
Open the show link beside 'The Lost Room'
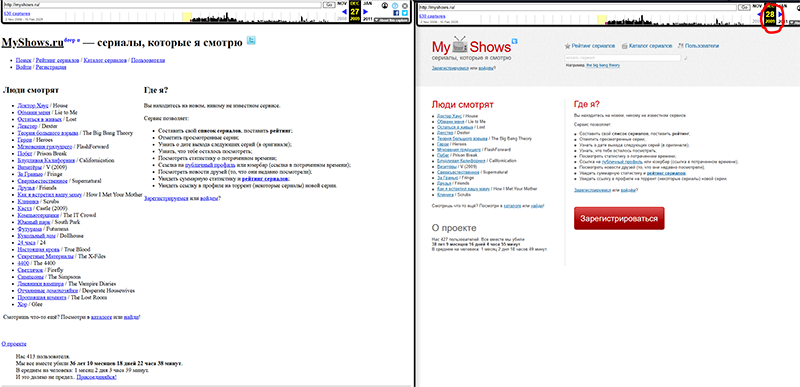coord(41,298)
